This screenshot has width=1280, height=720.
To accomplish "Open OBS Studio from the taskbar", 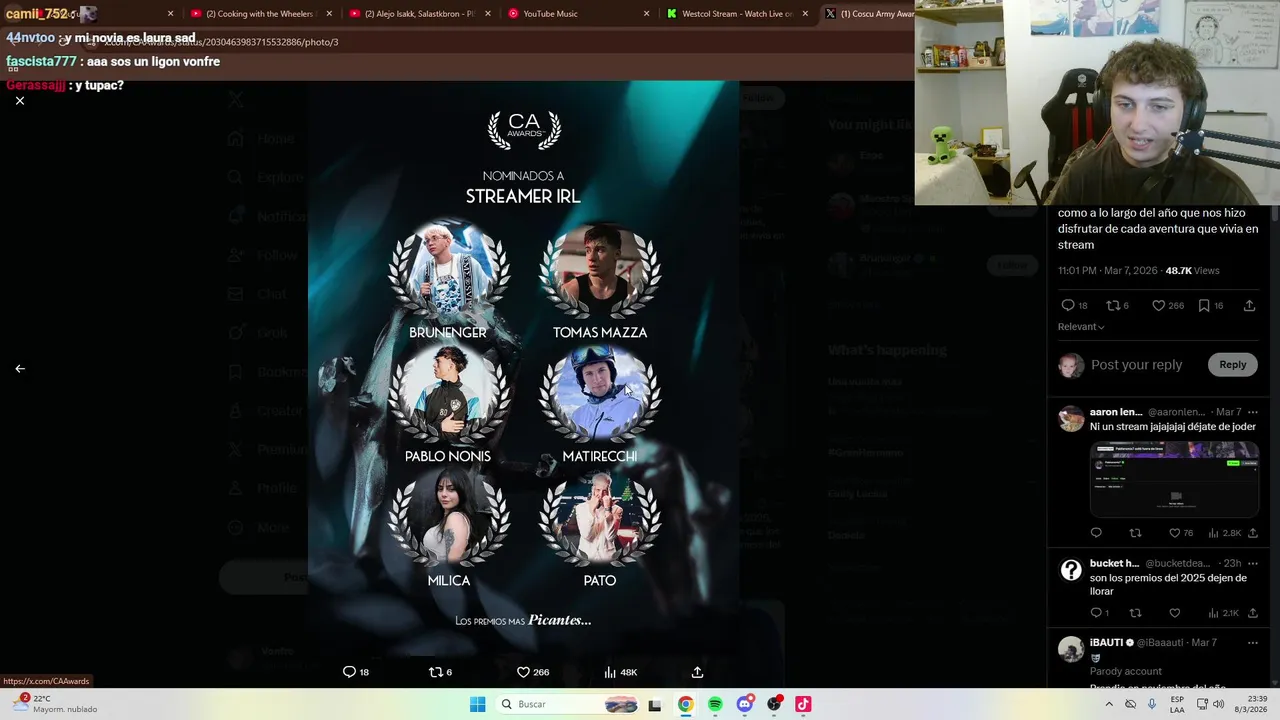I will click(x=774, y=704).
